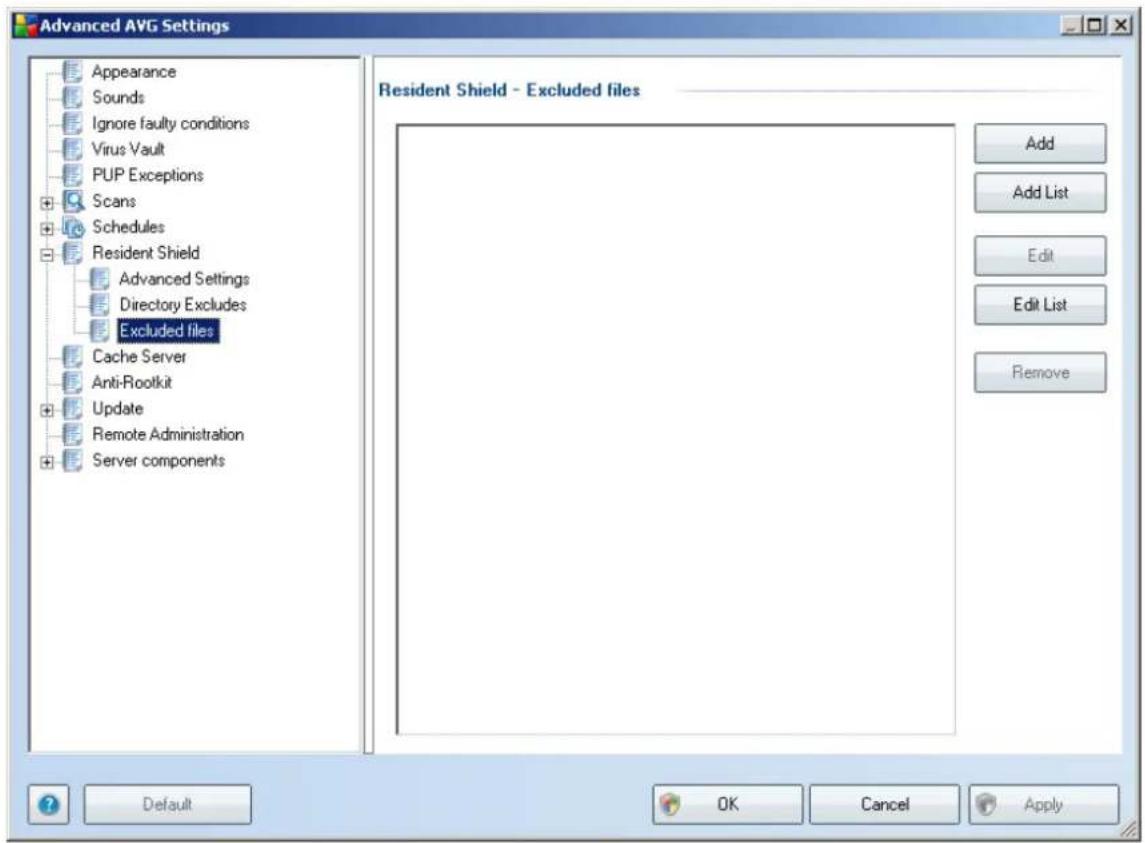Open Virus Vault settings

click(x=128, y=149)
